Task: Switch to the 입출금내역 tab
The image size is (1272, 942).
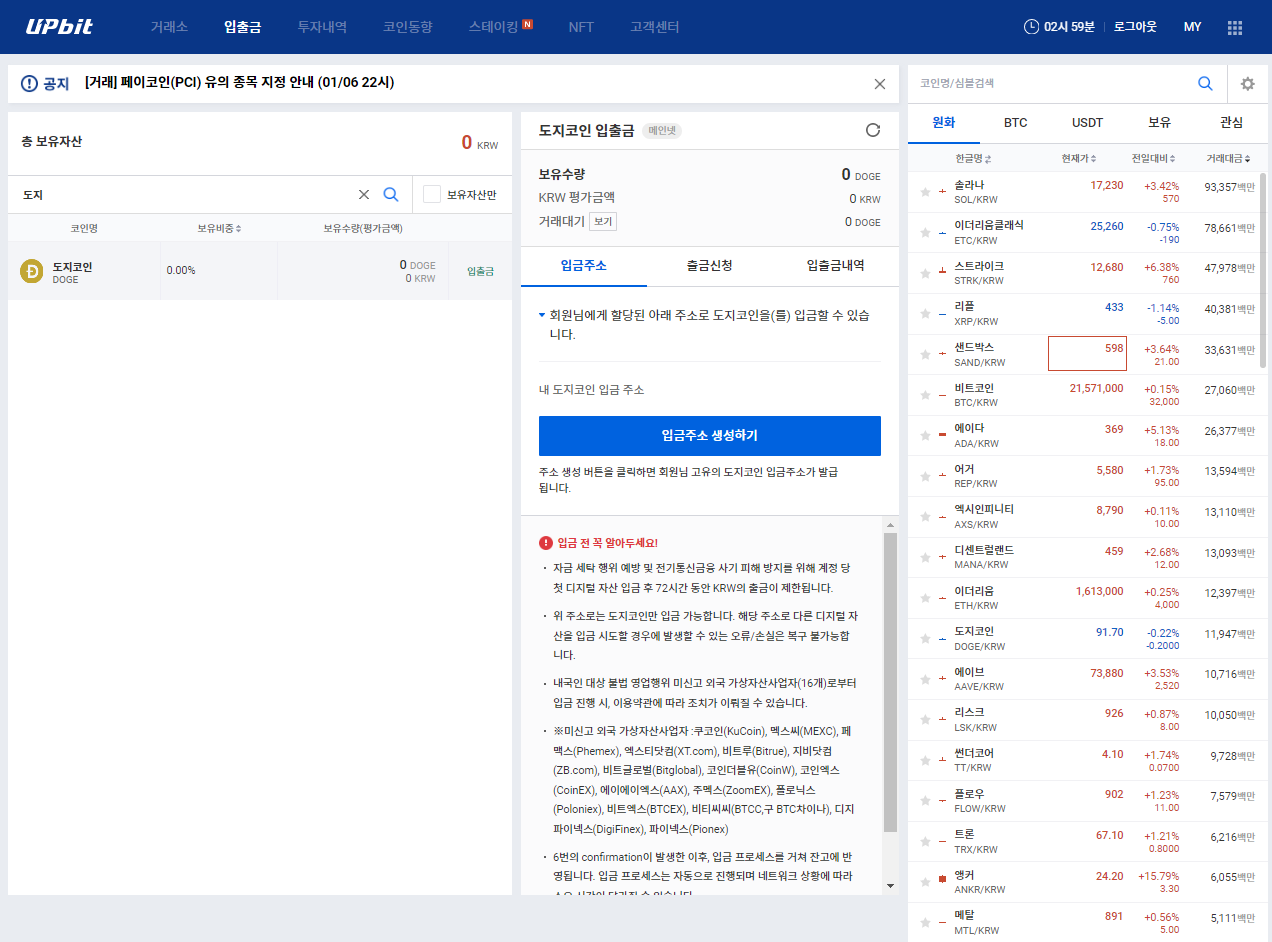Action: (836, 266)
